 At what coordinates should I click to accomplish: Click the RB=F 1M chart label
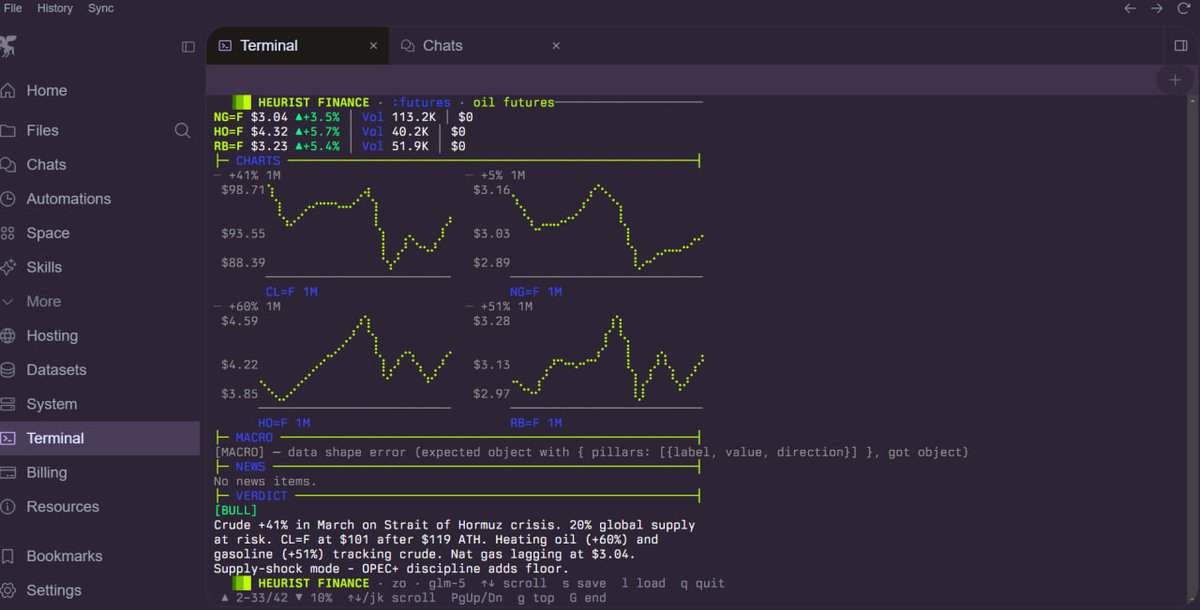point(536,423)
